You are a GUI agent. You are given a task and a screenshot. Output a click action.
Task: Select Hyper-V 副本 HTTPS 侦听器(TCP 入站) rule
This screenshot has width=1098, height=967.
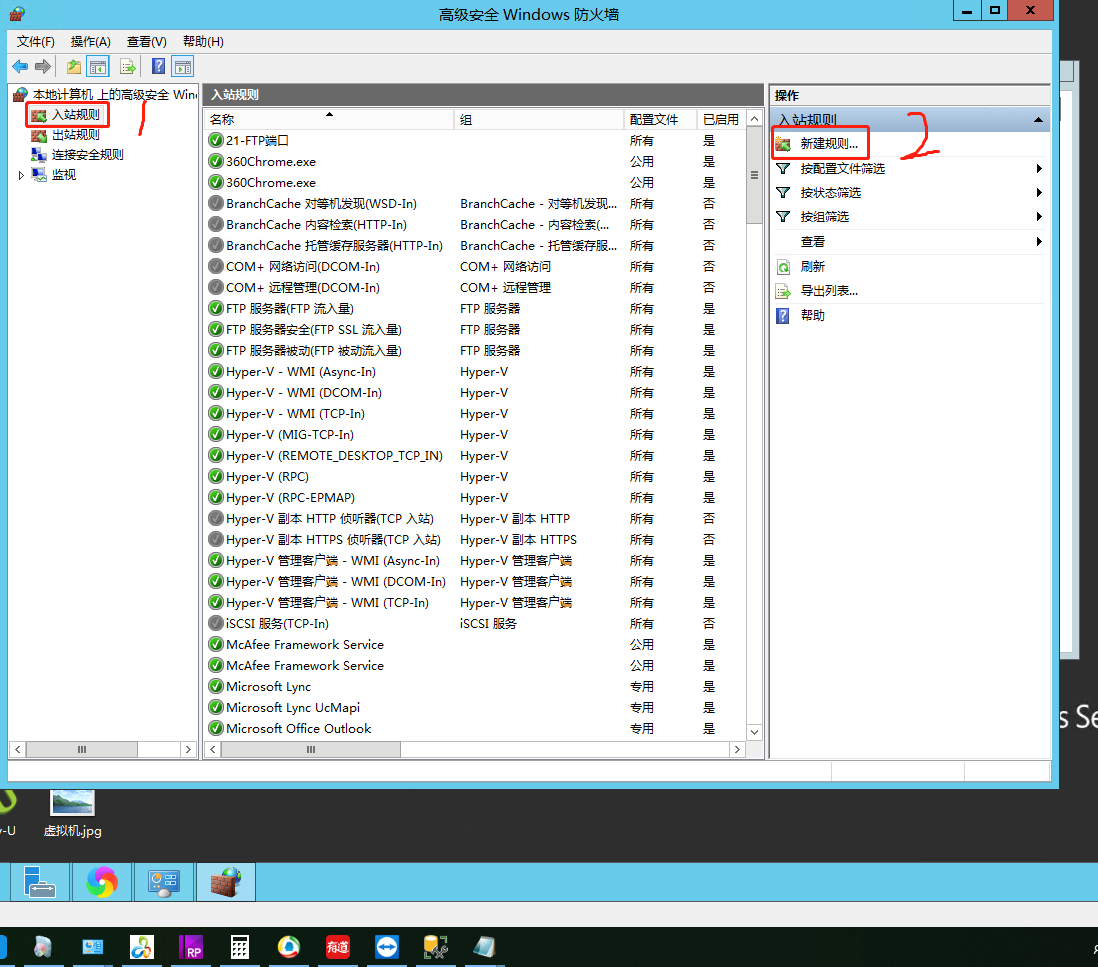point(475,540)
